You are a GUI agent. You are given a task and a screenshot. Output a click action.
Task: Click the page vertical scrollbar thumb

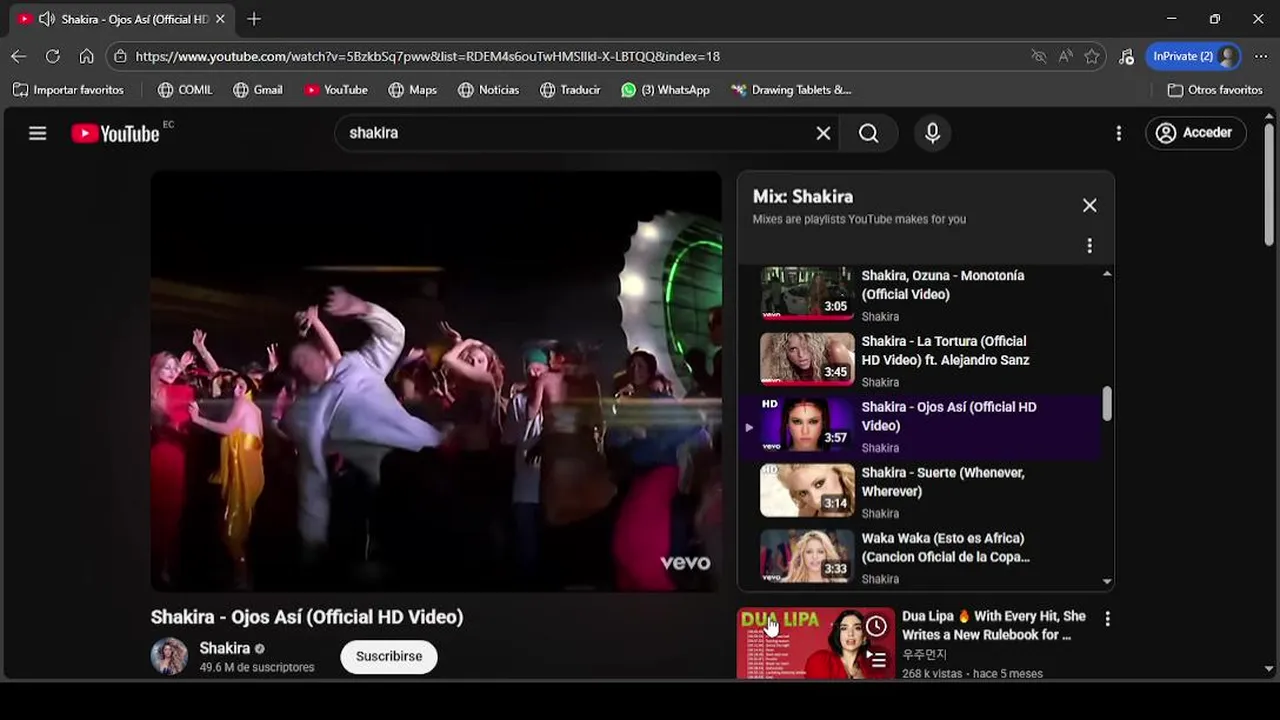pos(1269,184)
